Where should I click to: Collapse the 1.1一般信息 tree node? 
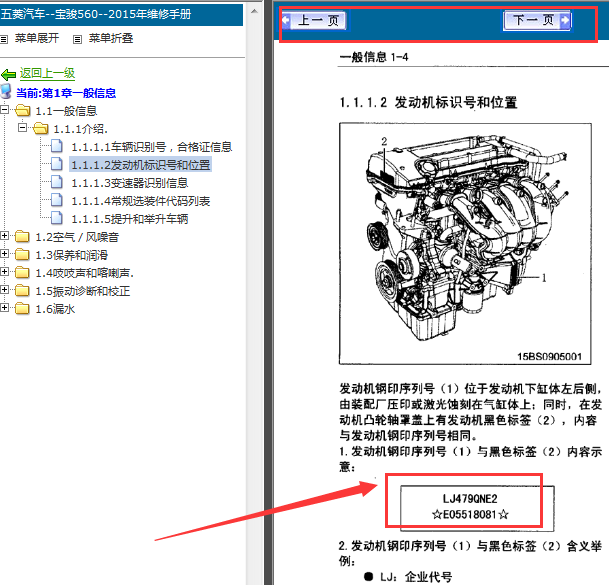pos(5,110)
